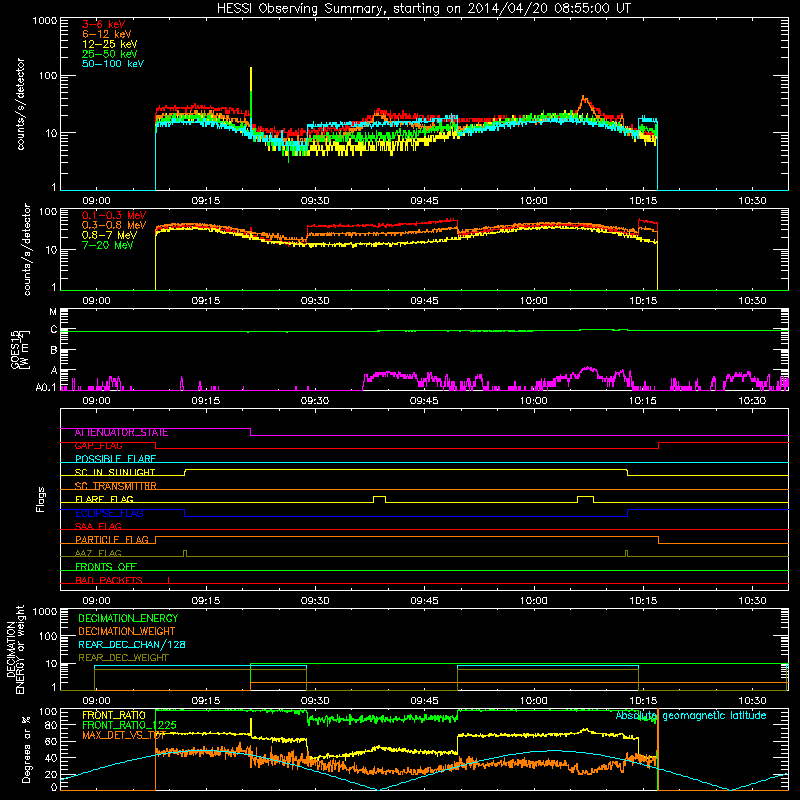Click the 10:00 tick under the flags panel
The width and height of the screenshot is (800, 800).
534,601
